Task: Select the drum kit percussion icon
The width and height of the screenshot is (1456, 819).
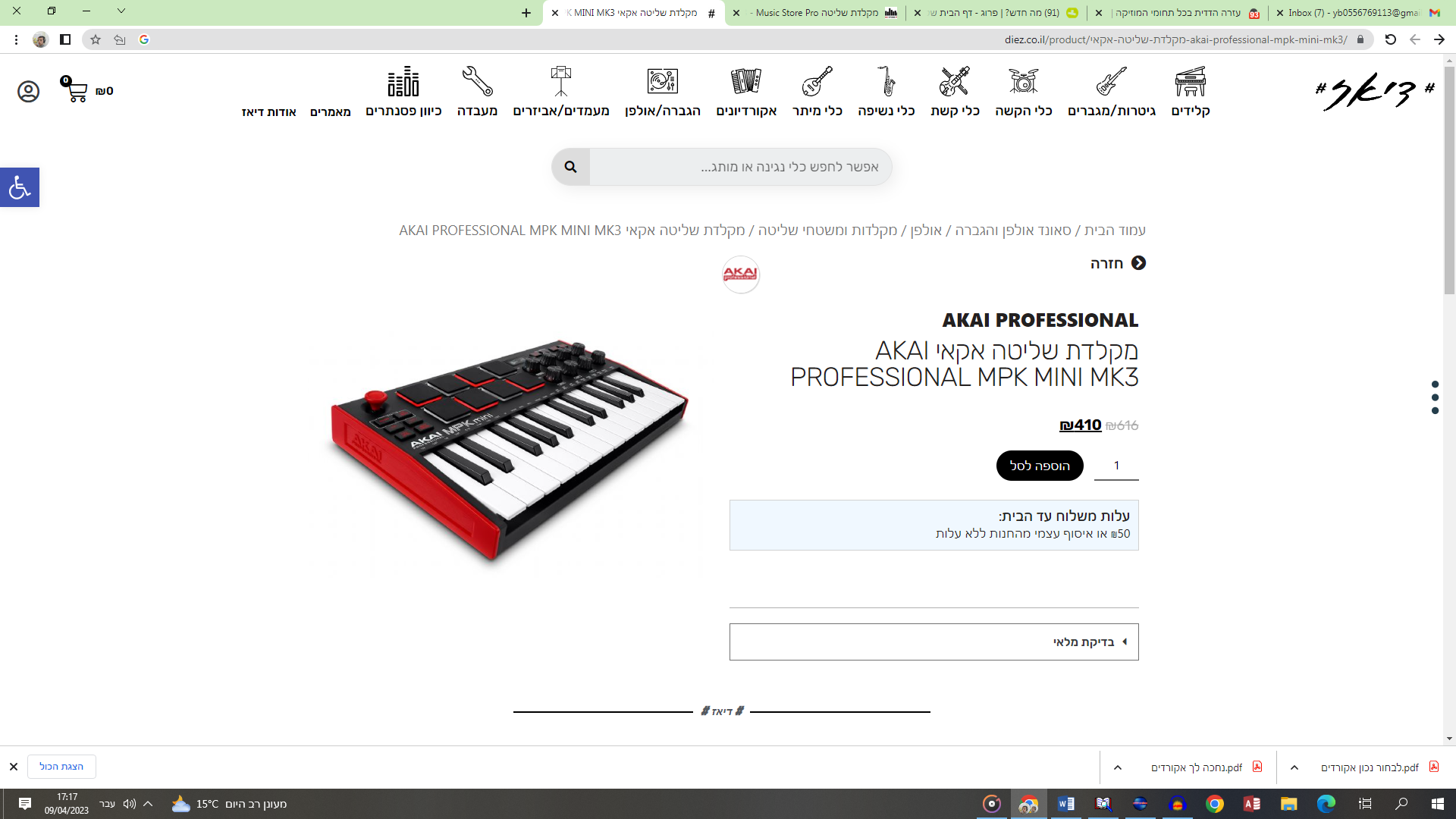Action: pos(1023,81)
